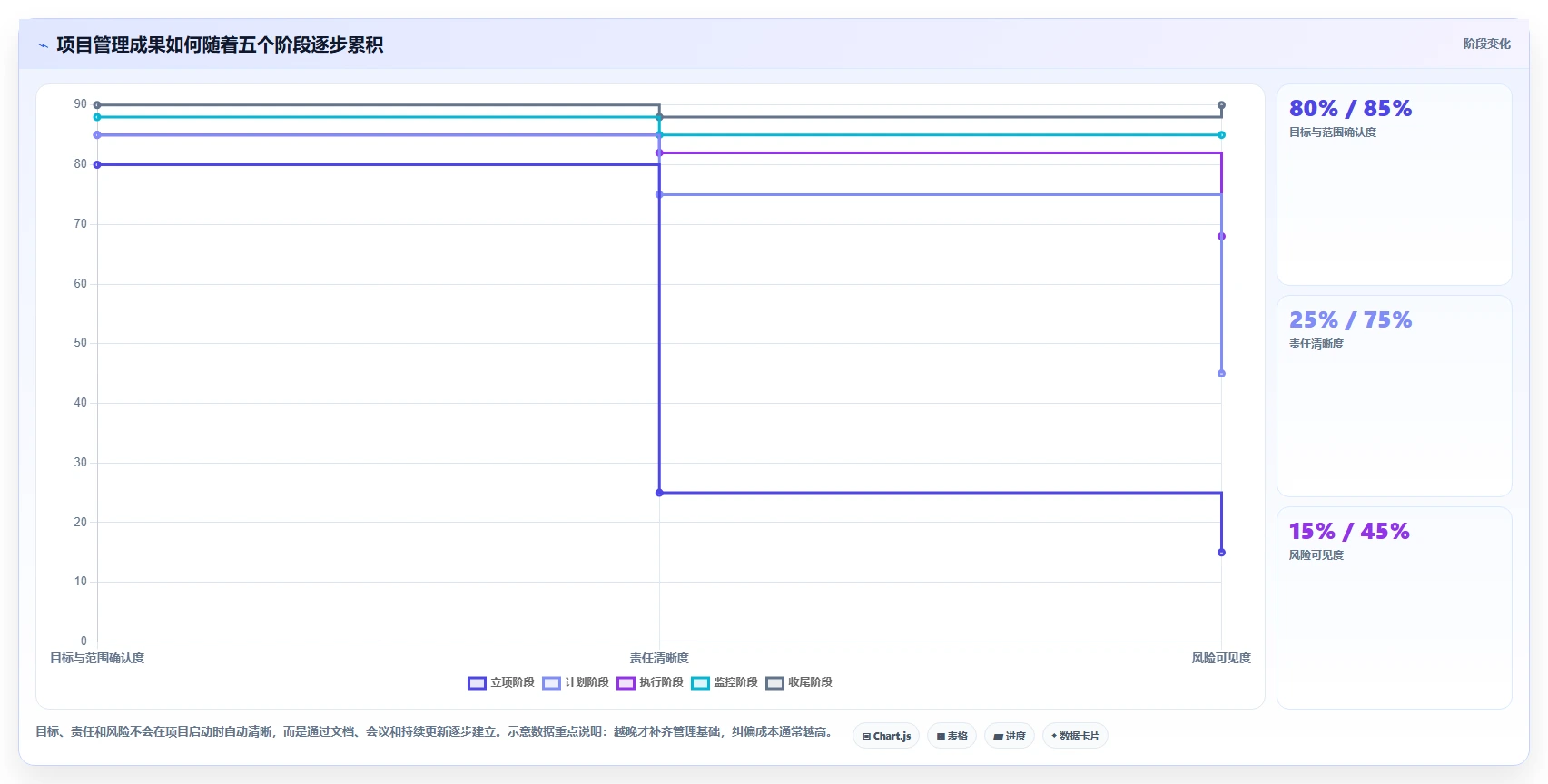Click the 立项阶段 data point at 15
Screen dimensions: 1548x784
[x=1221, y=553]
